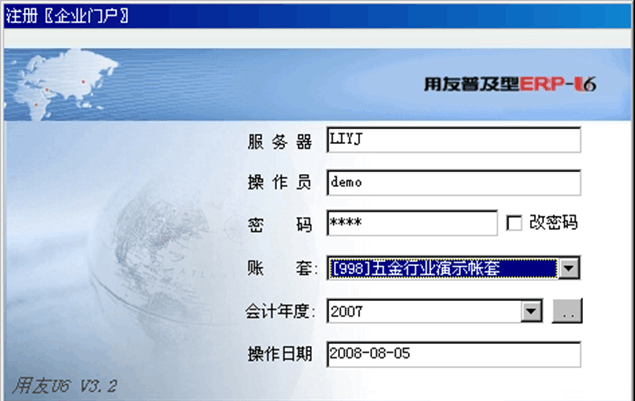Click the 密码 password field

[x=412, y=223]
